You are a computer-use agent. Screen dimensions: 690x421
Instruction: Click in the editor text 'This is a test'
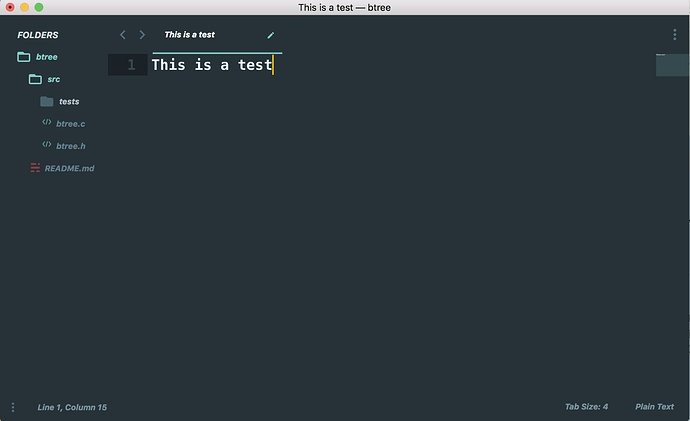(212, 65)
